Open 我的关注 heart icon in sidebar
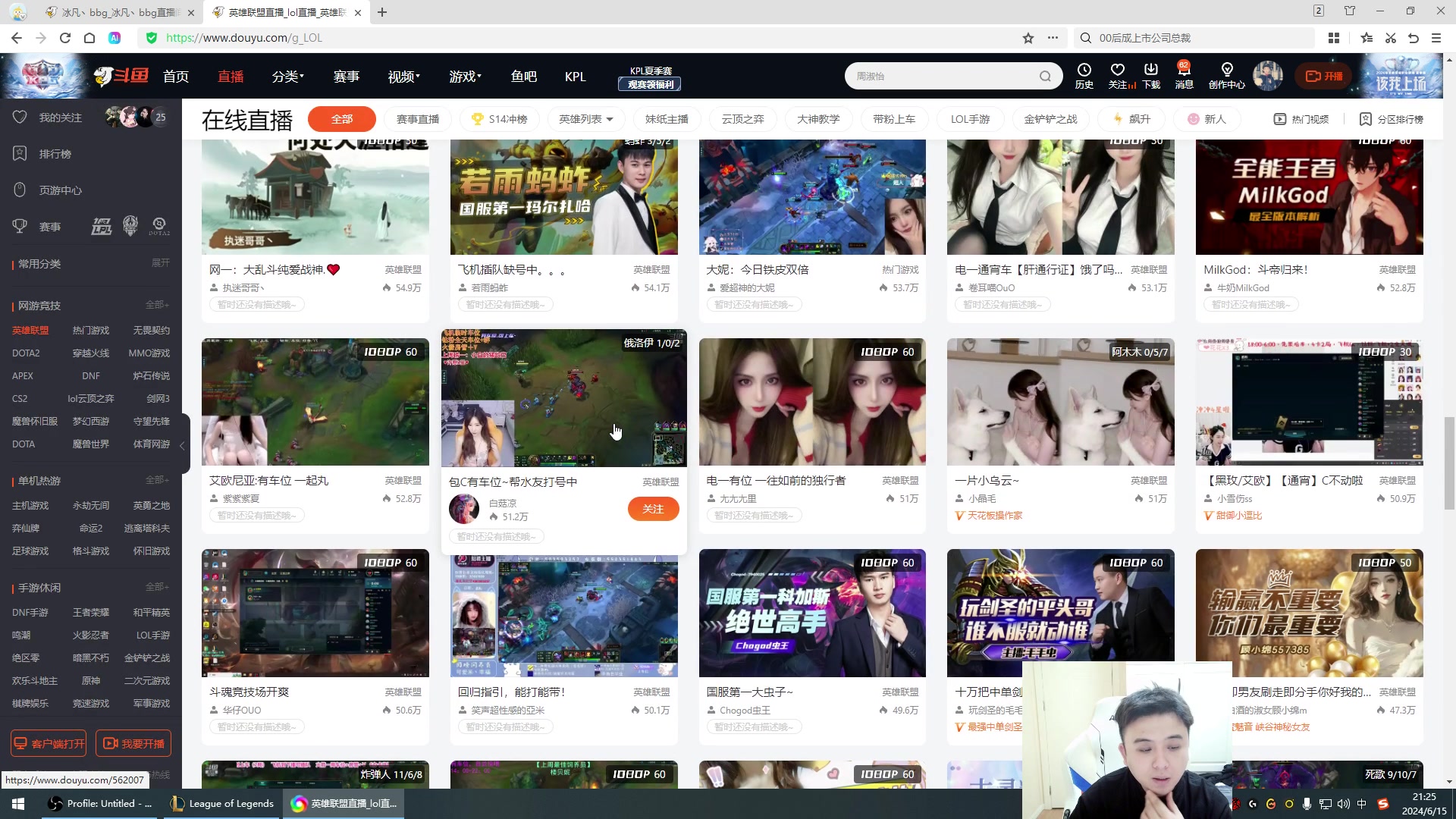1456x819 pixels. [20, 117]
